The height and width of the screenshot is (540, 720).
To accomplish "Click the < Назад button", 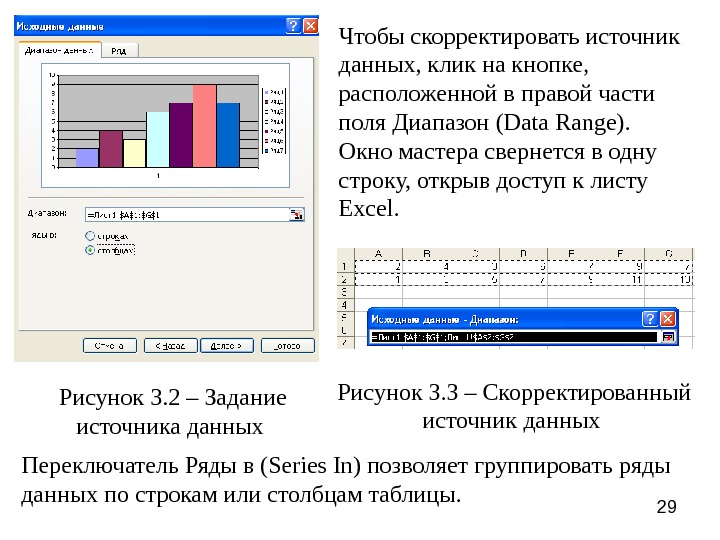I will (x=170, y=345).
